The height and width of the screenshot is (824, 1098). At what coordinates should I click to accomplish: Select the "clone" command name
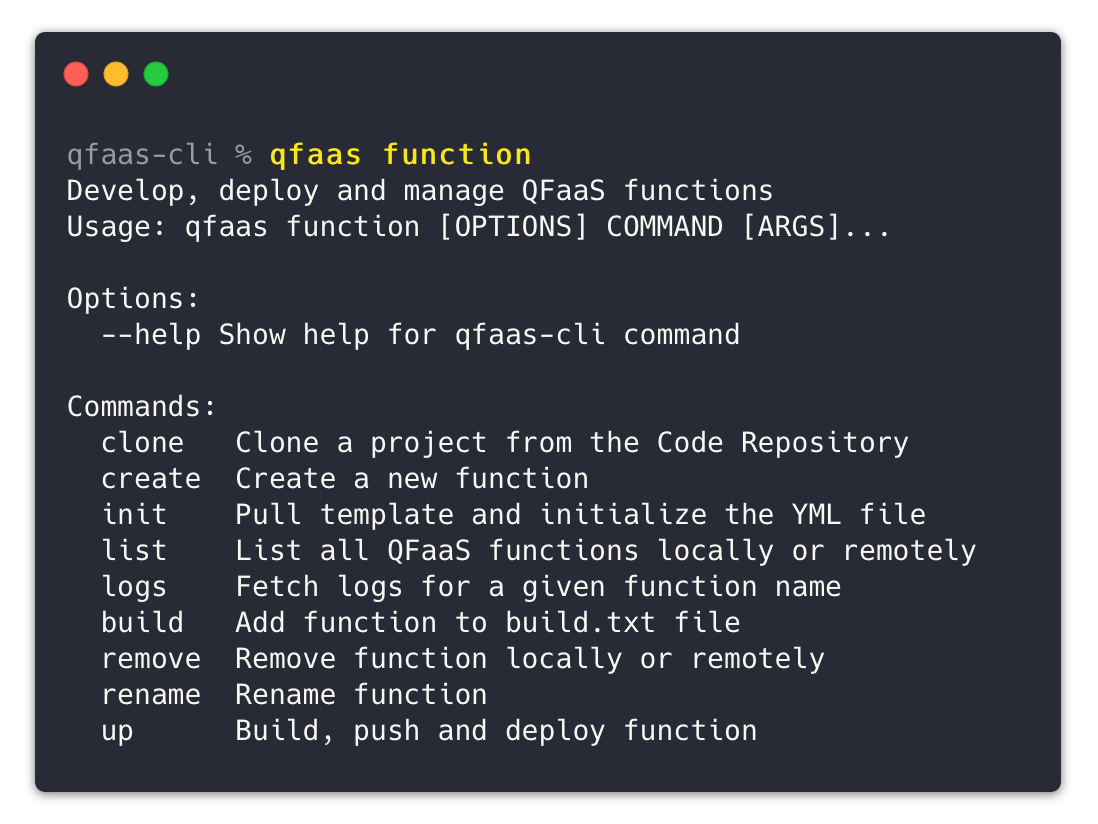point(143,443)
